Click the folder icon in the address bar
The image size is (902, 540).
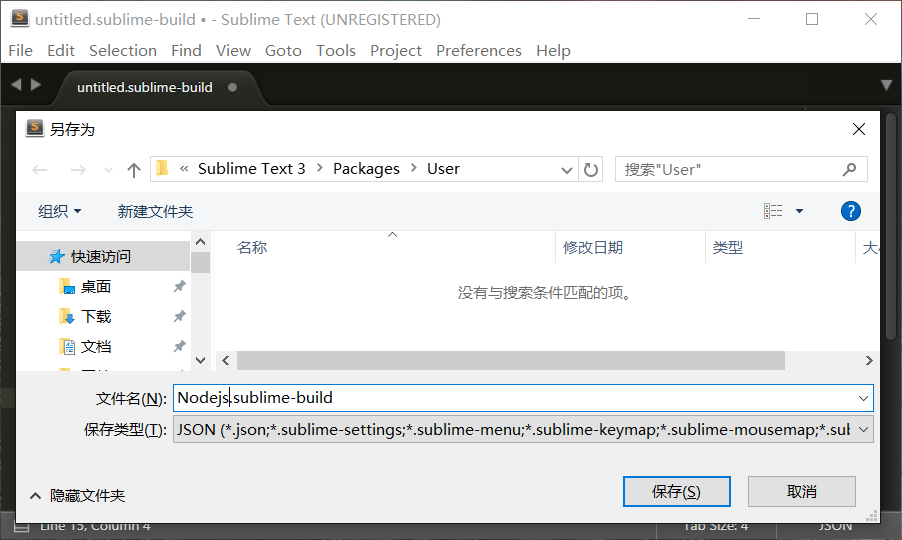pyautogui.click(x=163, y=168)
